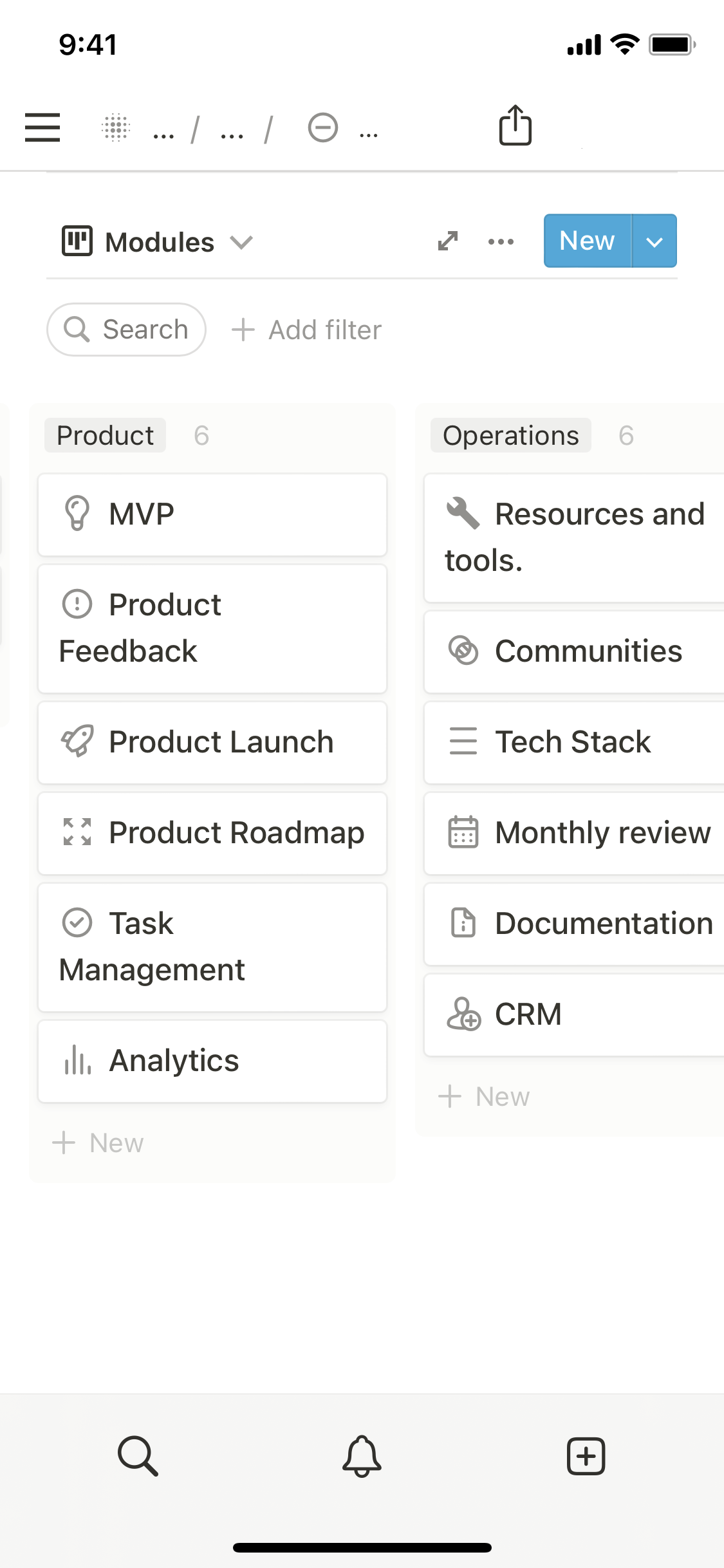Viewport: 724px width, 1568px height.
Task: Open the hamburger sidebar menu
Action: click(x=42, y=127)
